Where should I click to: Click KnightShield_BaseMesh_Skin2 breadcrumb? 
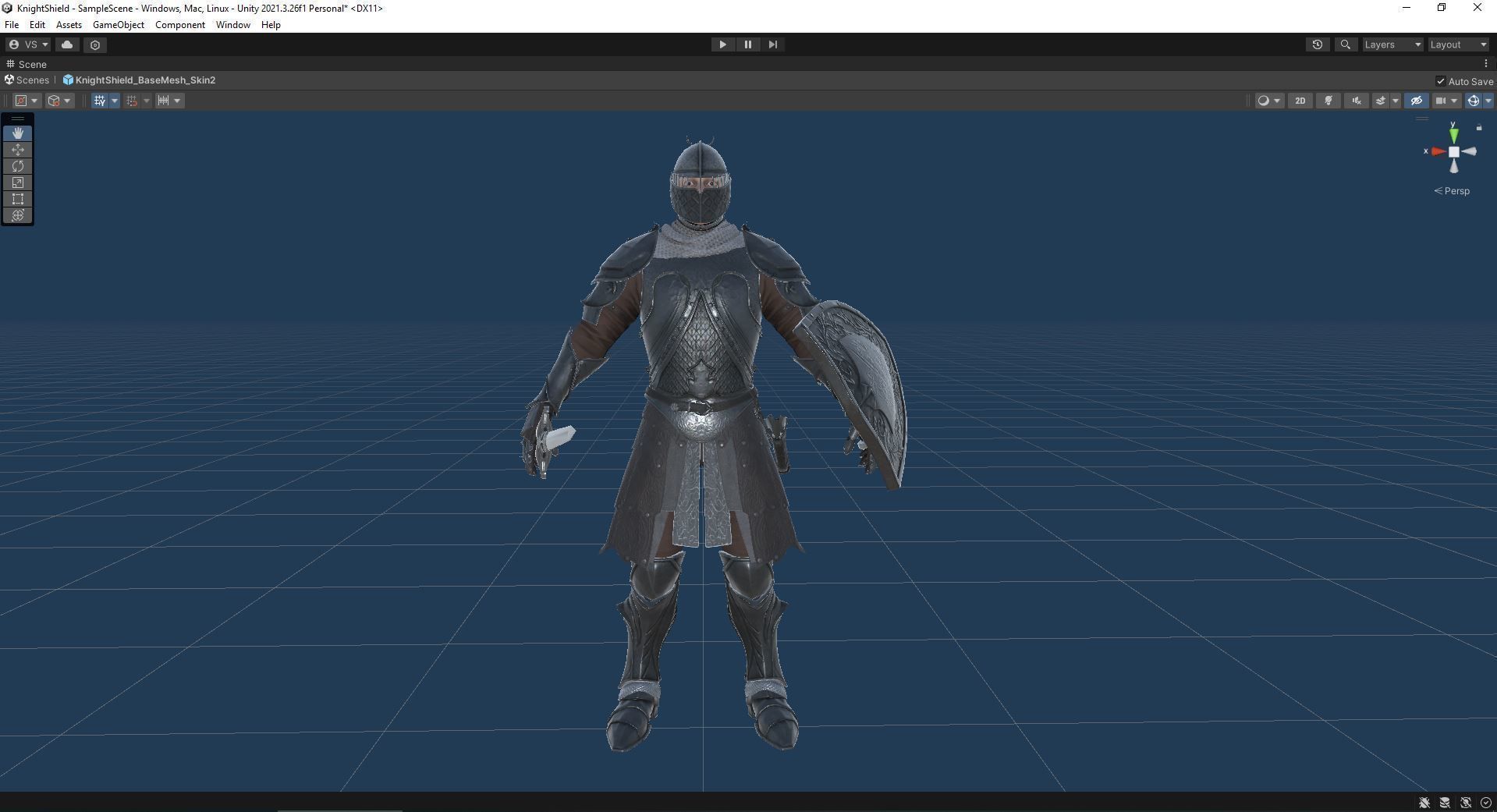coord(145,80)
